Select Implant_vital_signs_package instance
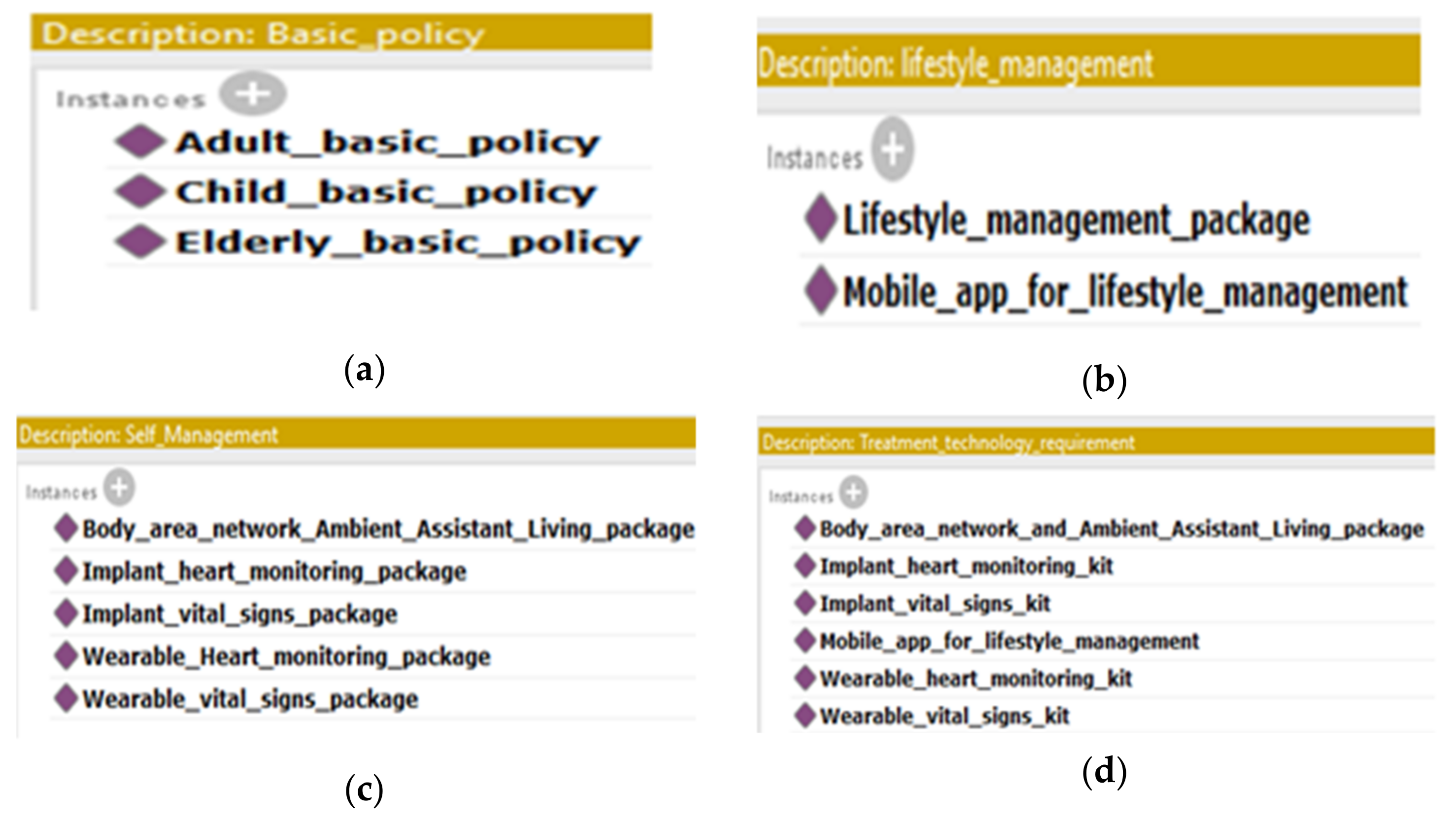 [239, 614]
